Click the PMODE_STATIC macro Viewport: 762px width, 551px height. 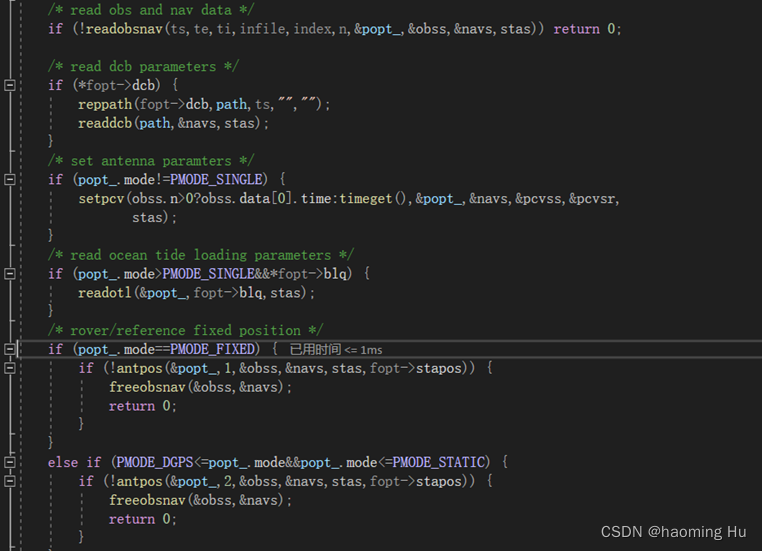439,462
